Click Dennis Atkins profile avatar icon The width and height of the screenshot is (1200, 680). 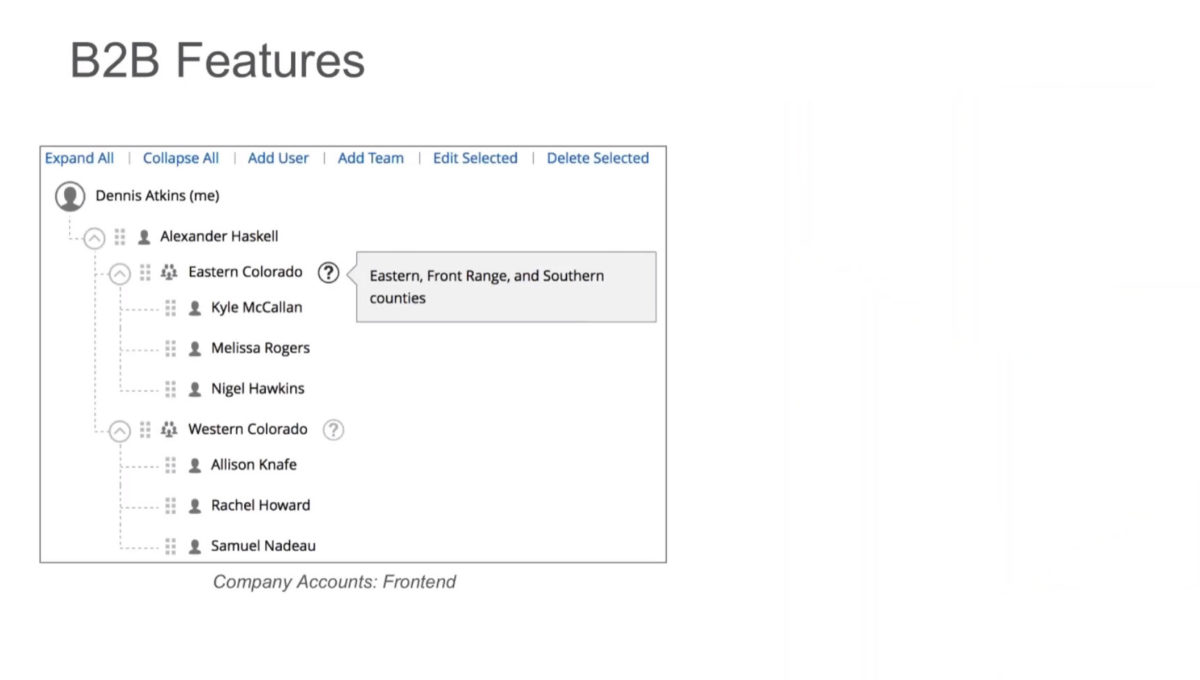coord(70,196)
